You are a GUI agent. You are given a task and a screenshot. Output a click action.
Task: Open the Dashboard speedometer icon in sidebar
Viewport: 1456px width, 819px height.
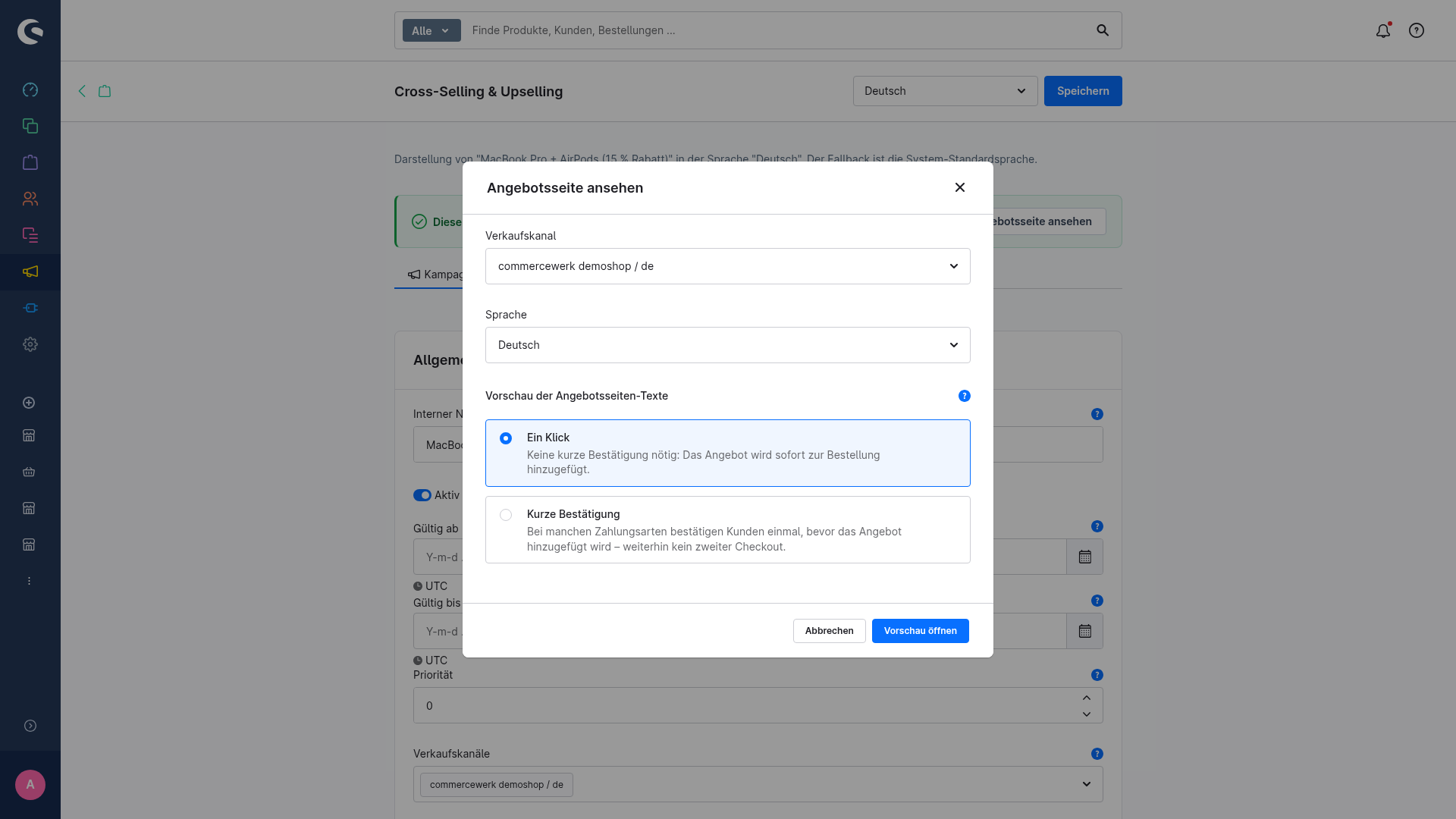30,89
